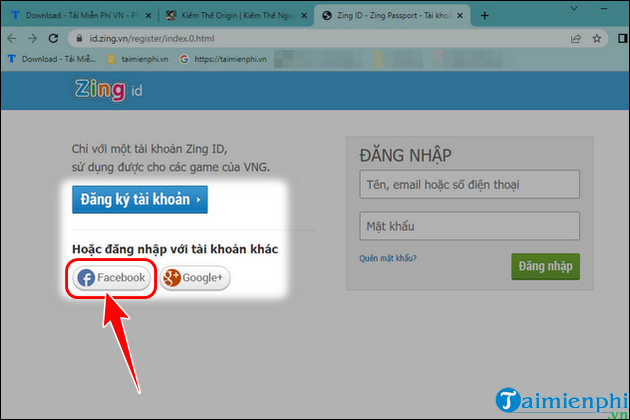Open the https://taimienphi.vn Google bookmark

click(223, 59)
